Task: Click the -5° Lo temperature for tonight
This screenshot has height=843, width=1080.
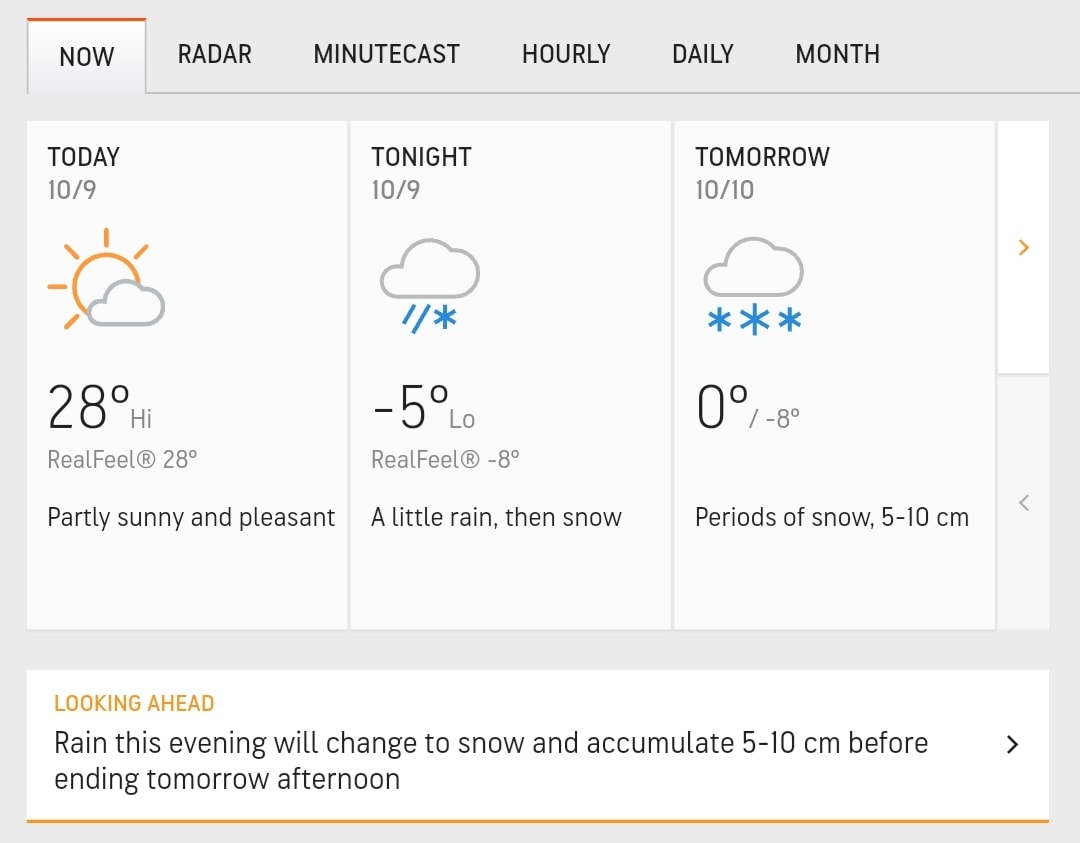Action: tap(423, 407)
